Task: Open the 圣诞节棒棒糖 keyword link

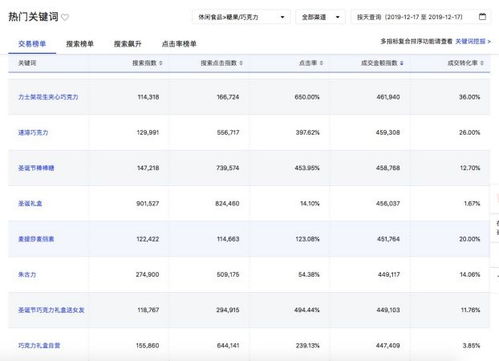Action: [x=36, y=168]
